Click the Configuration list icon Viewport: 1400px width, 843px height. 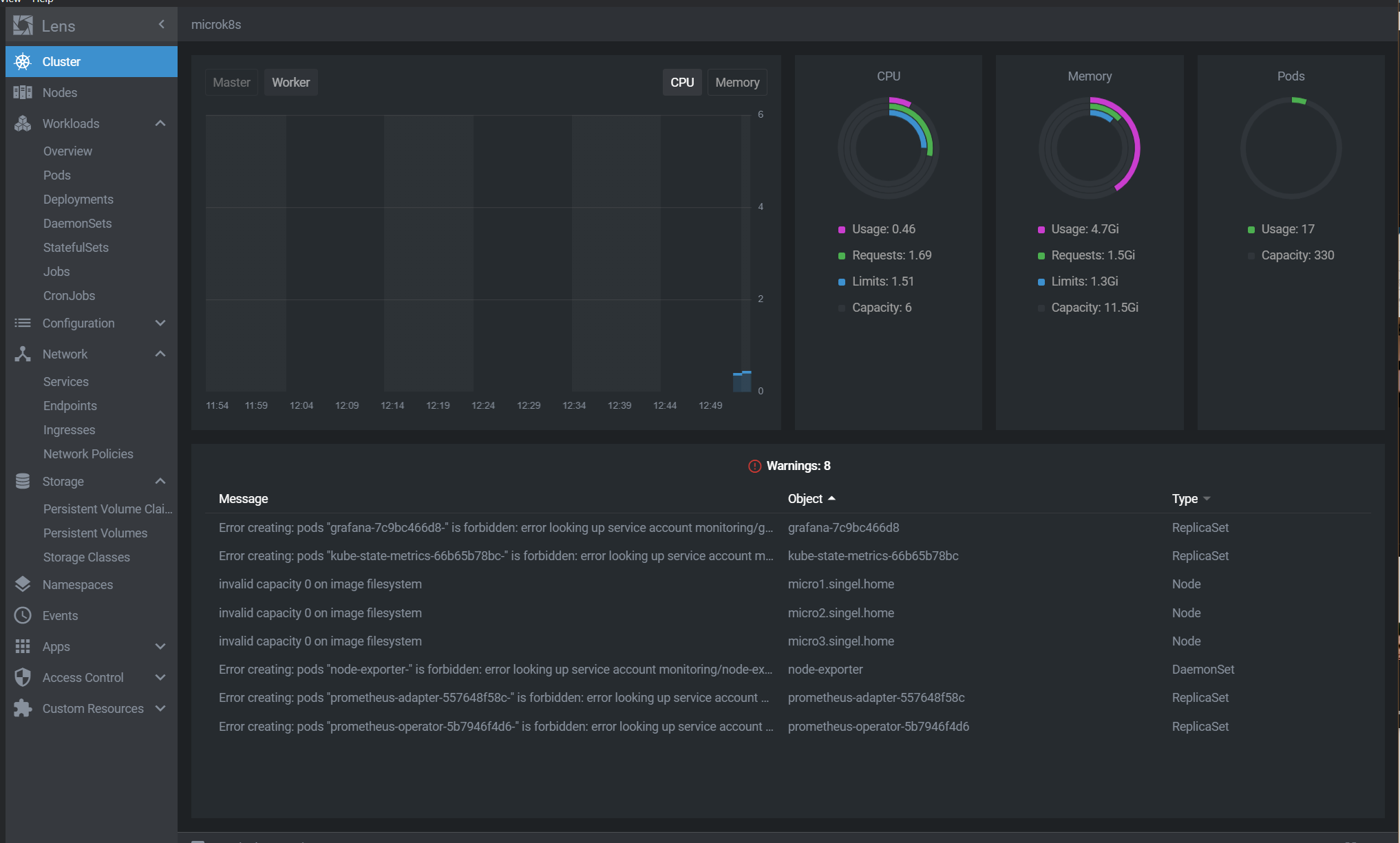pos(23,323)
